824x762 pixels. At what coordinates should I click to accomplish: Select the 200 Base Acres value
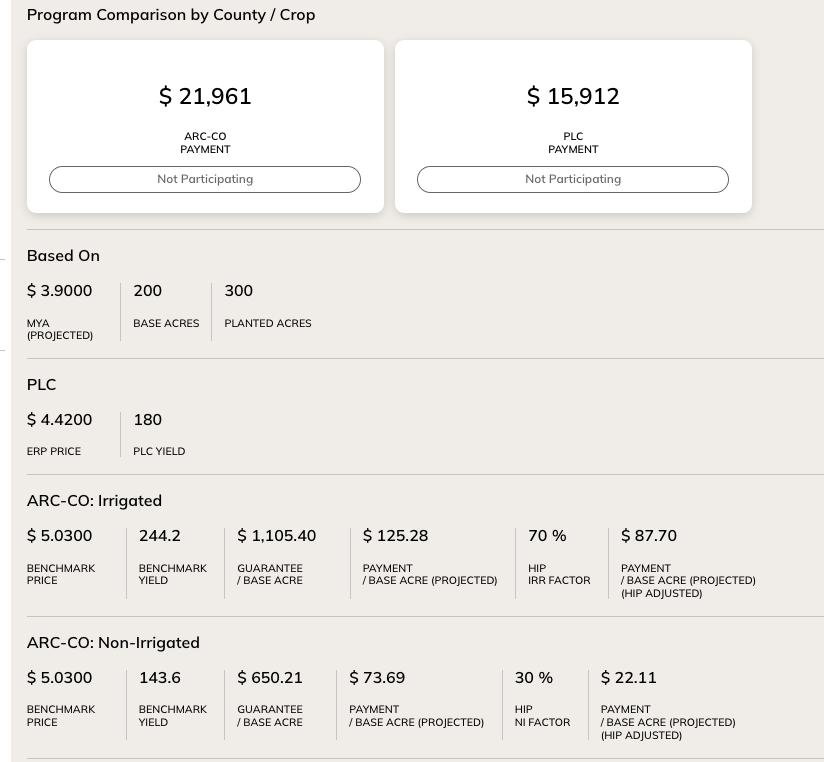click(x=147, y=291)
